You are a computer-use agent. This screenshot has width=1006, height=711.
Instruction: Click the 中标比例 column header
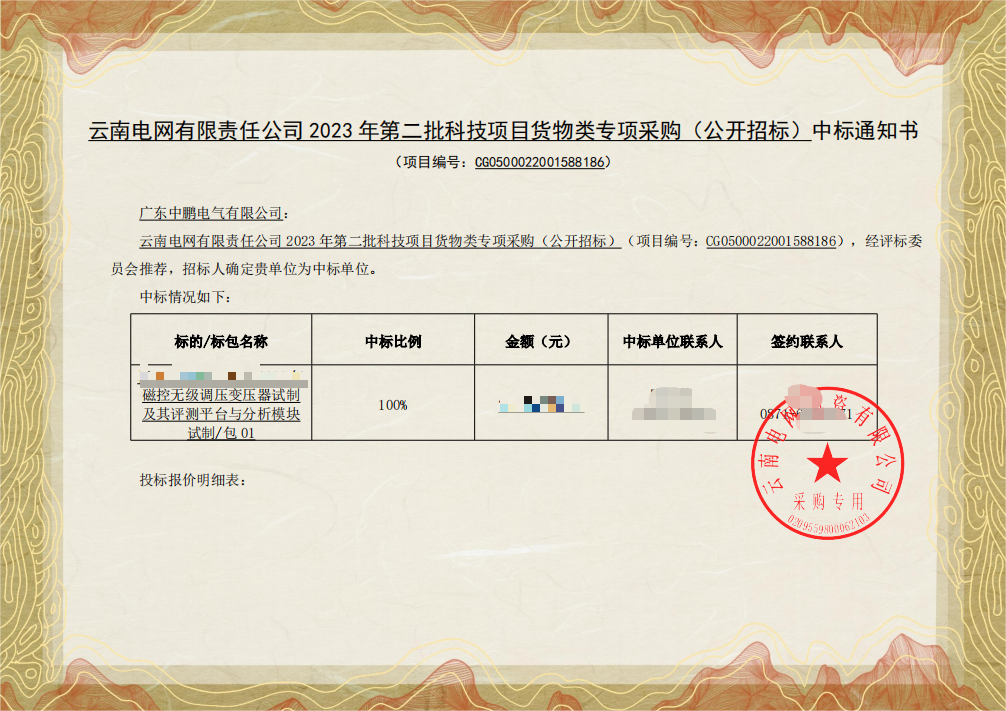pos(393,341)
